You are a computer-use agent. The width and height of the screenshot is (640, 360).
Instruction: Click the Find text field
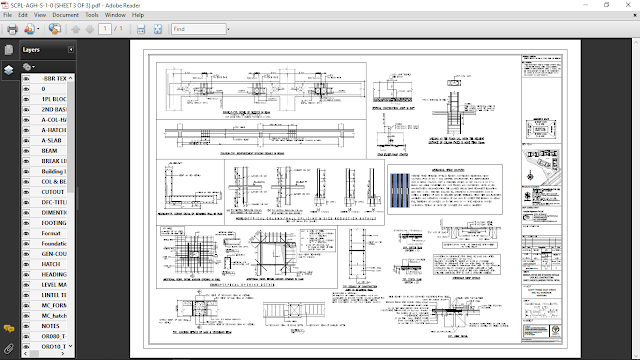[x=199, y=29]
